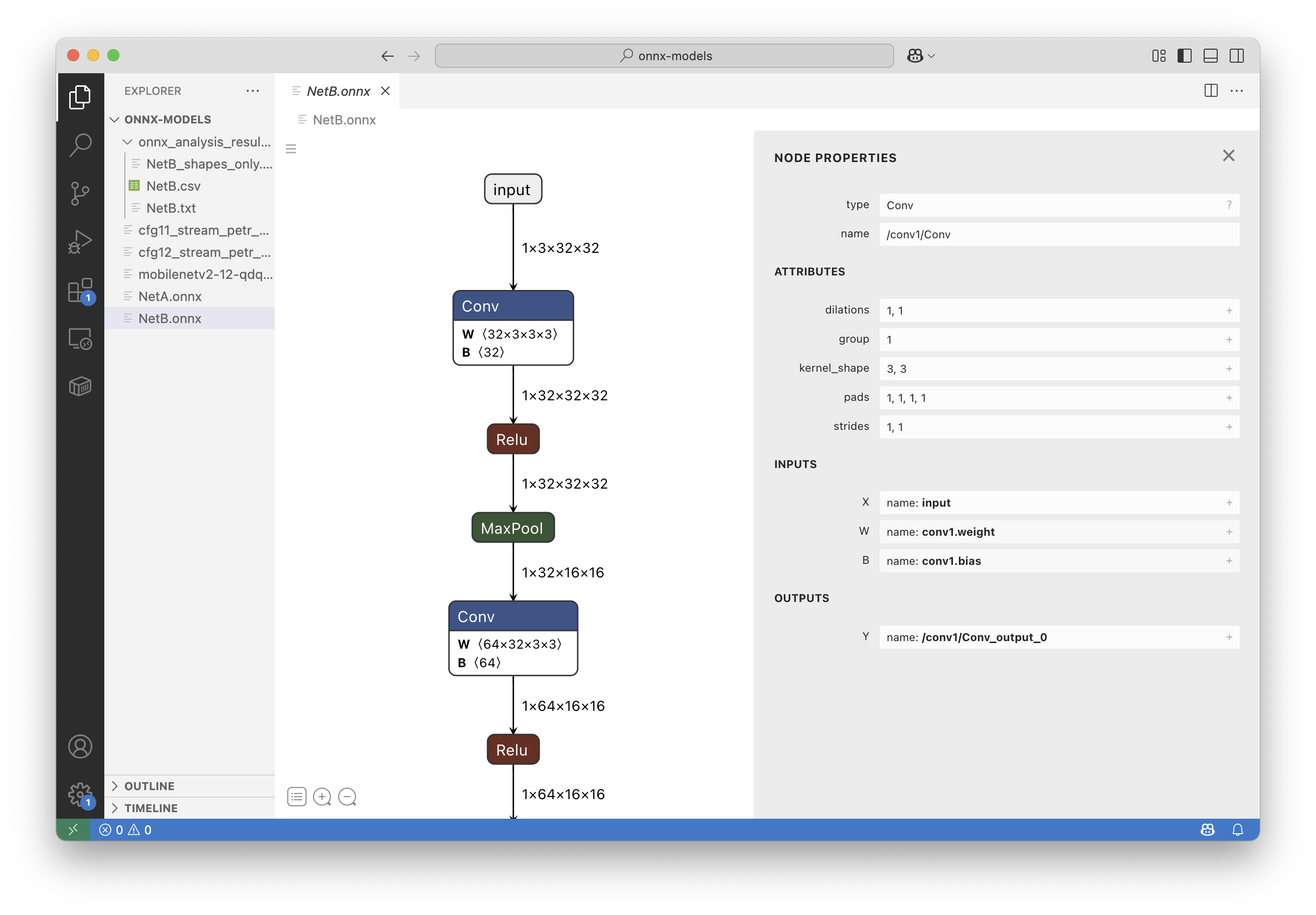The width and height of the screenshot is (1316, 915).
Task: Expand the TIMELINE section
Action: click(151, 808)
